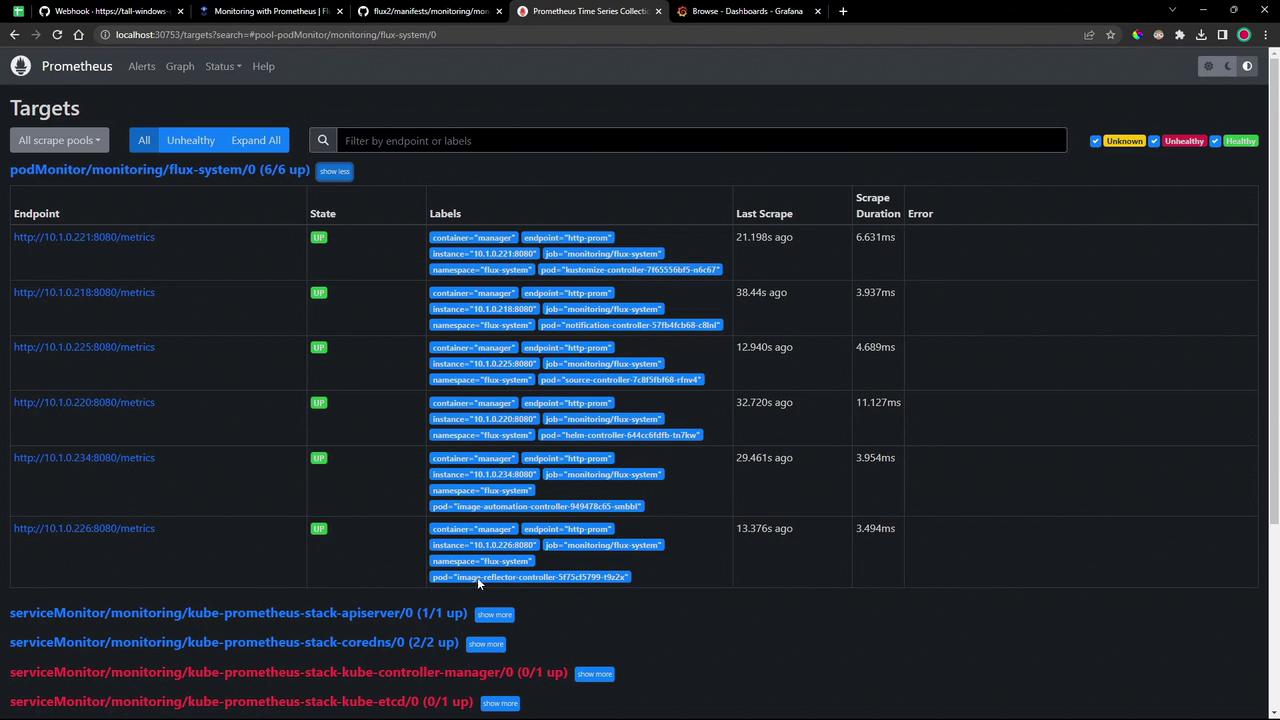Click the browser profile avatar icon
The image size is (1280, 720).
[x=1244, y=35]
